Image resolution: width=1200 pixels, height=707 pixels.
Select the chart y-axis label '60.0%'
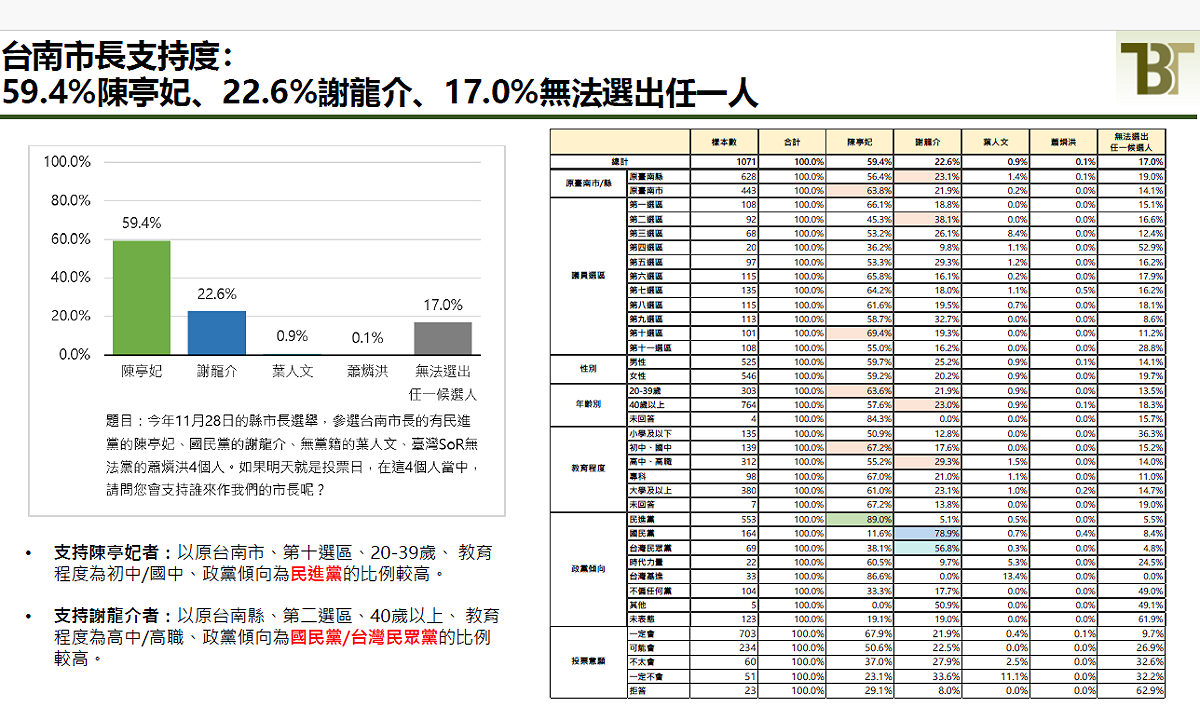pos(71,239)
